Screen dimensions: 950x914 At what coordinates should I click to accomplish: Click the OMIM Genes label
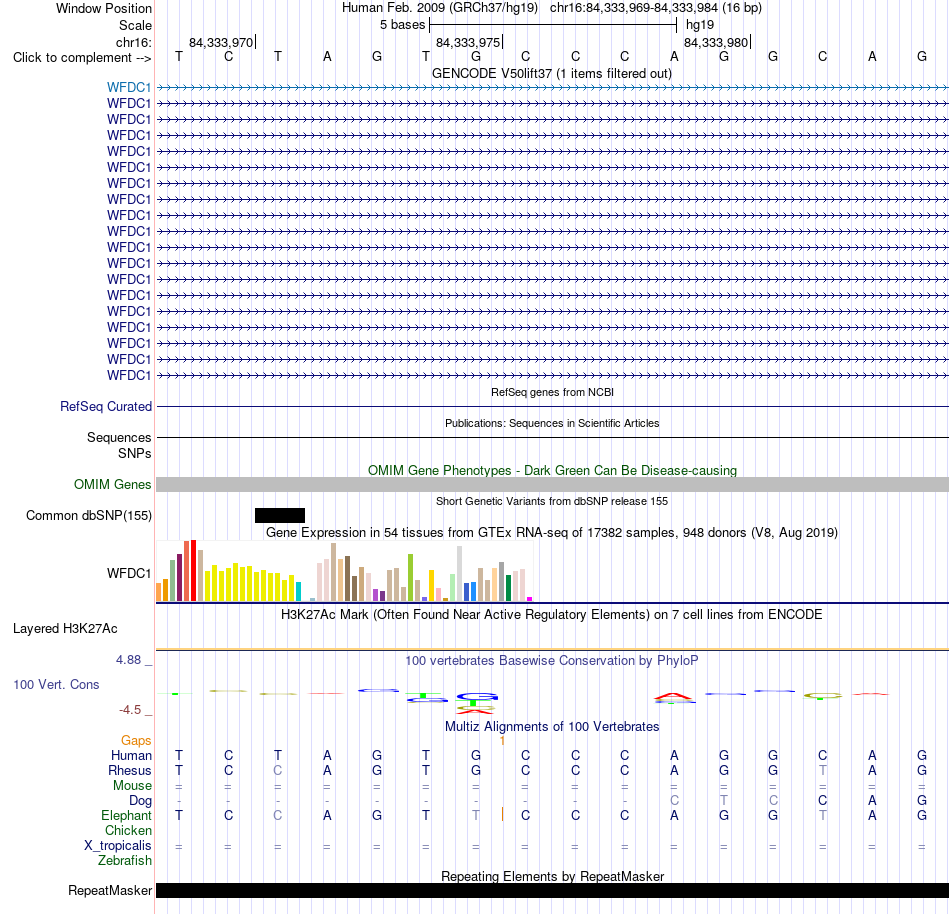pyautogui.click(x=112, y=485)
